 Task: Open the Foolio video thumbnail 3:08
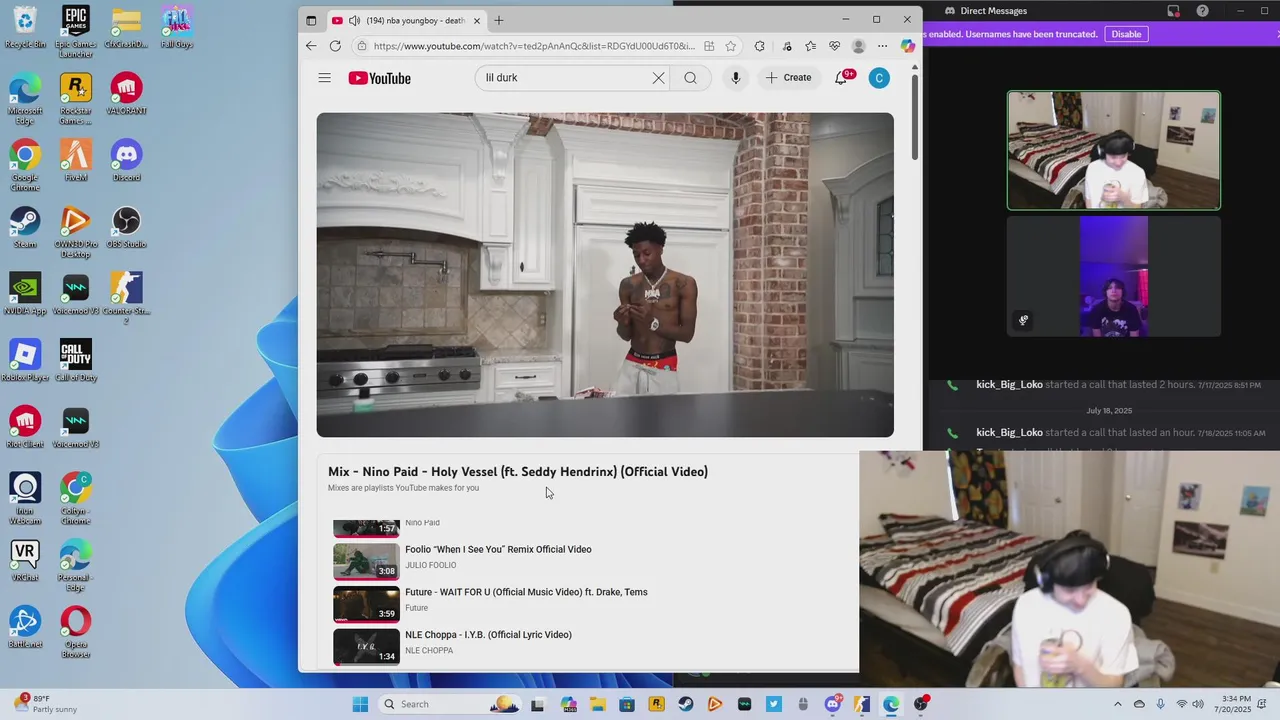[x=366, y=561]
